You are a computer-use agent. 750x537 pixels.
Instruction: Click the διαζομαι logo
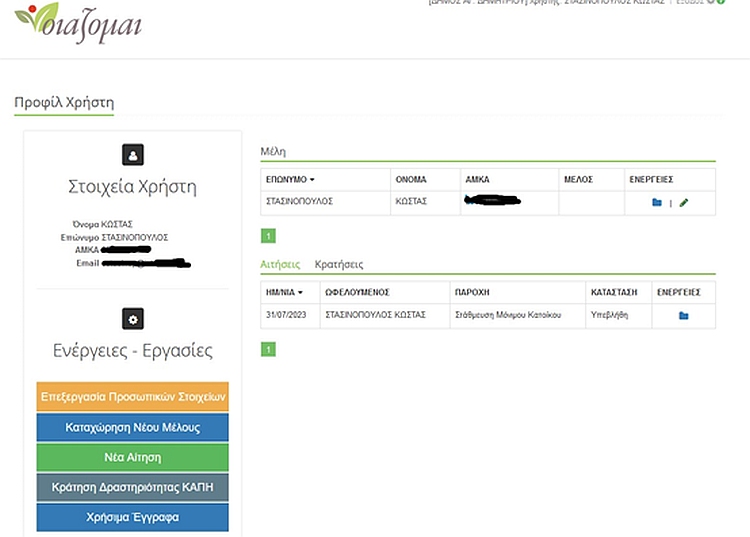[78, 22]
